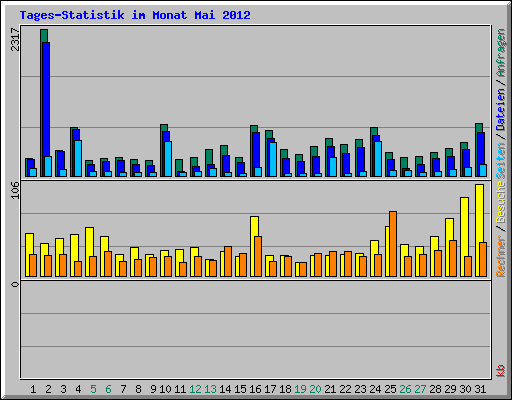Image resolution: width=512 pixels, height=400 pixels.
Task: Click the cyan Seiten bar on day 10
Action: click(x=168, y=159)
